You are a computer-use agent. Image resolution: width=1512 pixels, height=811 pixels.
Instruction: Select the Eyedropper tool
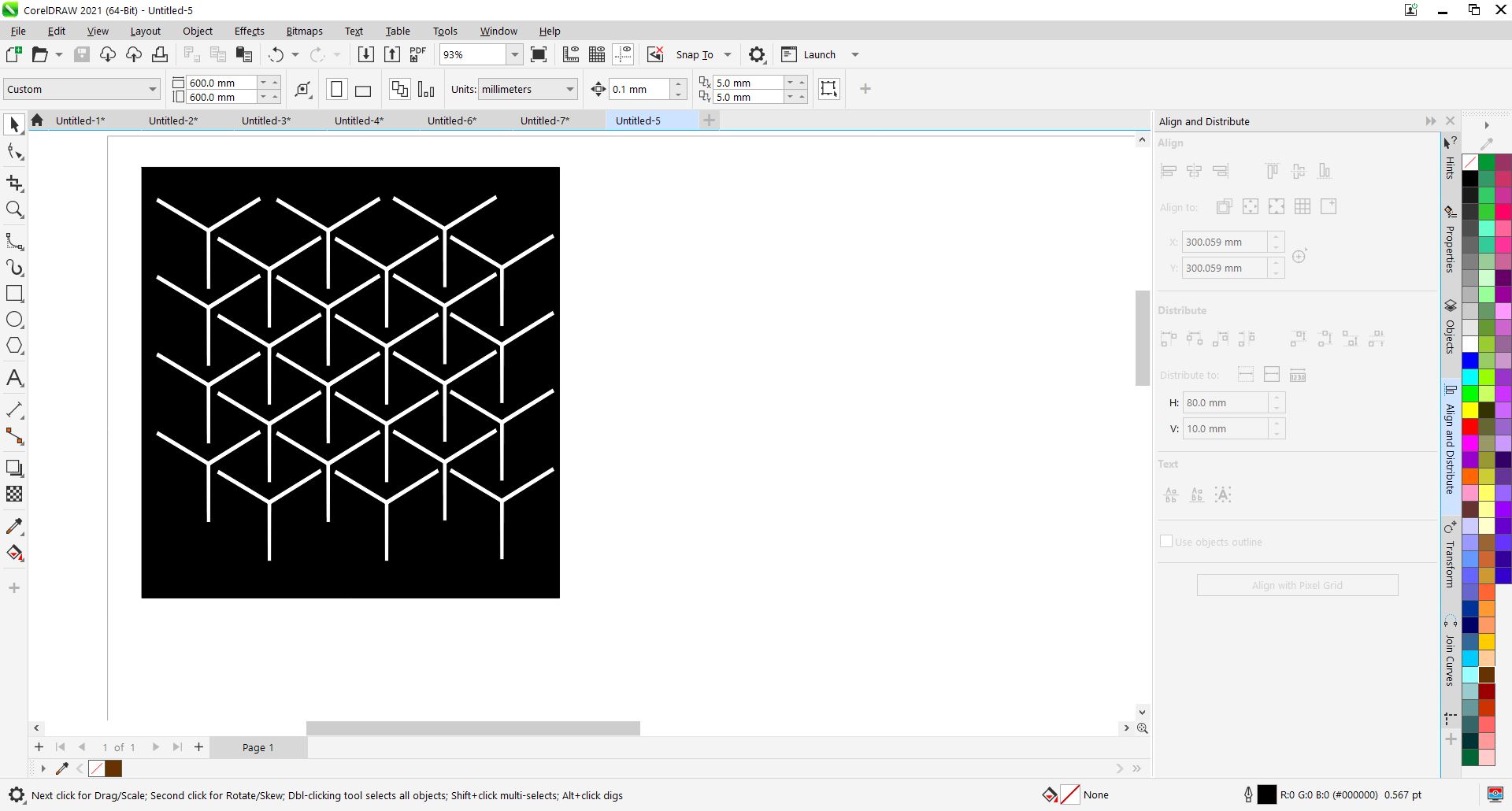14,526
